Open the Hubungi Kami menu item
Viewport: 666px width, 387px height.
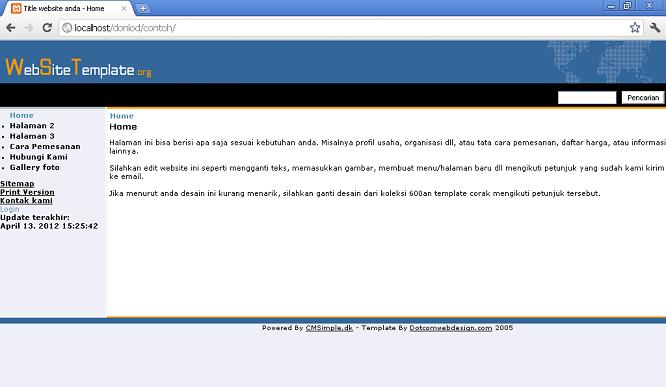coord(39,157)
